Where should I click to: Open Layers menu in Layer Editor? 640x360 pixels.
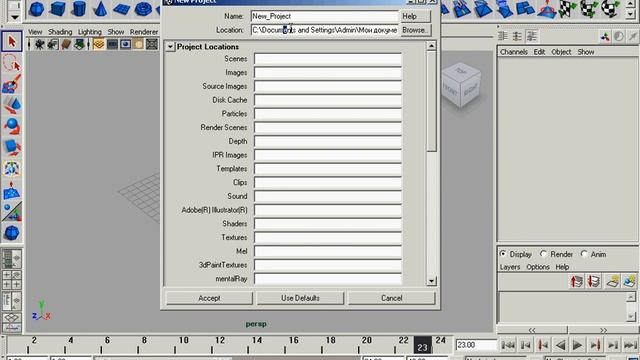point(510,267)
